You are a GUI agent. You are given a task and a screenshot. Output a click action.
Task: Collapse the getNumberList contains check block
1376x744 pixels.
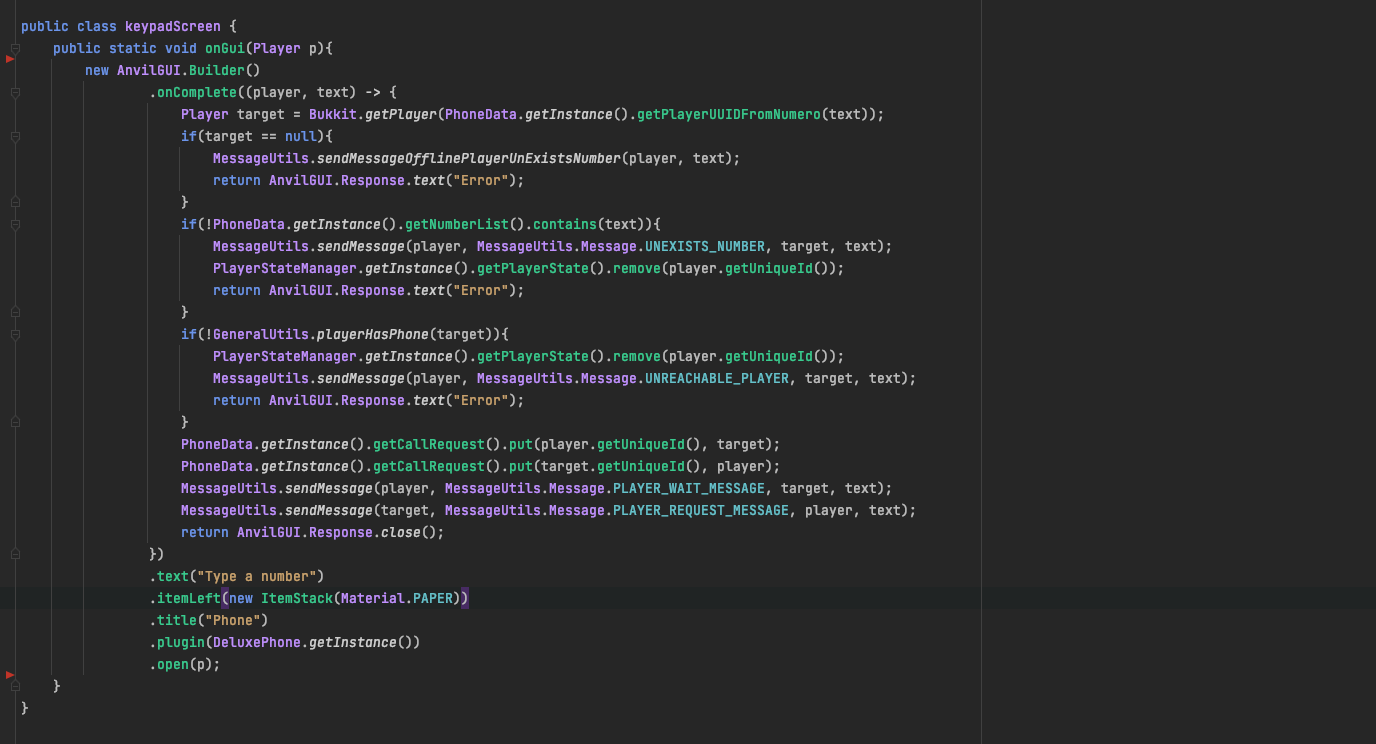click(x=14, y=224)
